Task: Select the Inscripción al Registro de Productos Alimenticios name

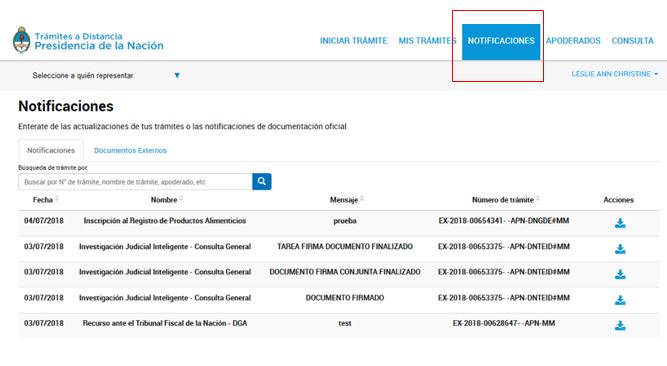Action: [165, 220]
